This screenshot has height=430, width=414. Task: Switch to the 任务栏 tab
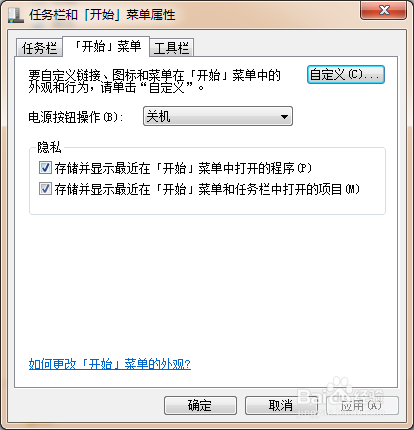point(39,48)
